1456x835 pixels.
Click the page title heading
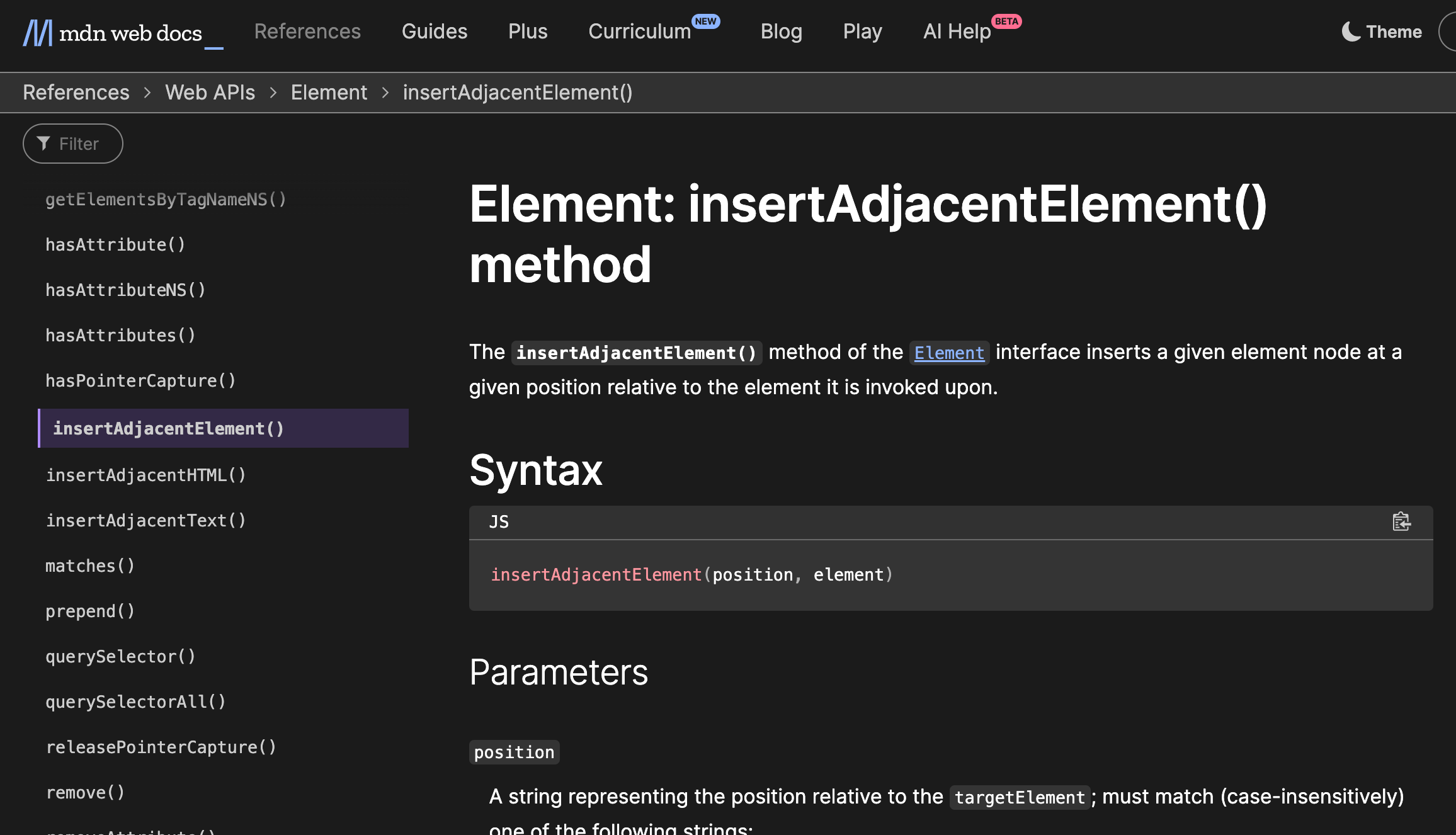coord(868,234)
